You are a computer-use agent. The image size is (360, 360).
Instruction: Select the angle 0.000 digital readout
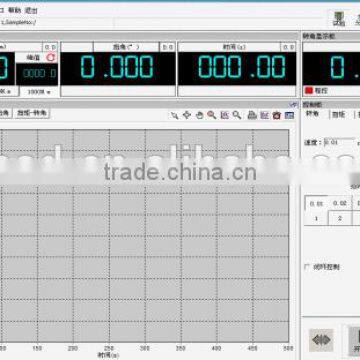pyautogui.click(x=118, y=68)
